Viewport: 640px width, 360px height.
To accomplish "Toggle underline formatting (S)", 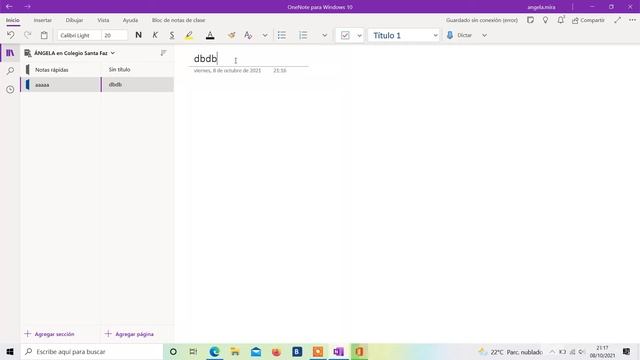I will pyautogui.click(x=172, y=35).
